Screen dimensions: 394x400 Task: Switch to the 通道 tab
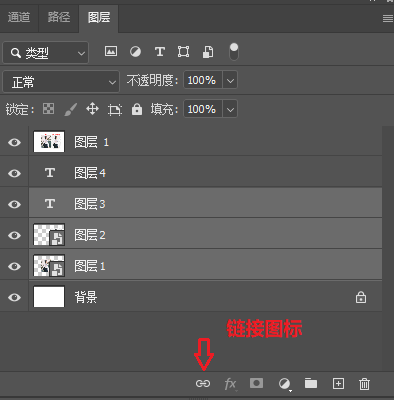(x=19, y=17)
